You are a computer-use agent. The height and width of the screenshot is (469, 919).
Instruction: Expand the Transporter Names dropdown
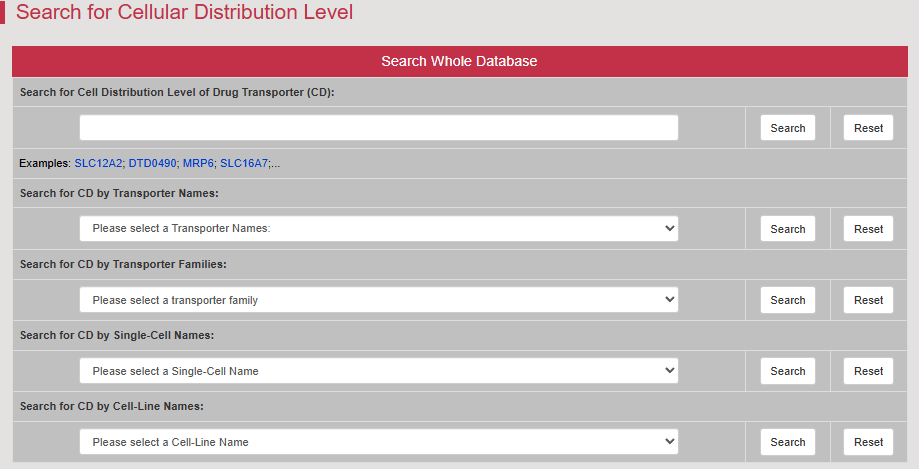coord(379,229)
